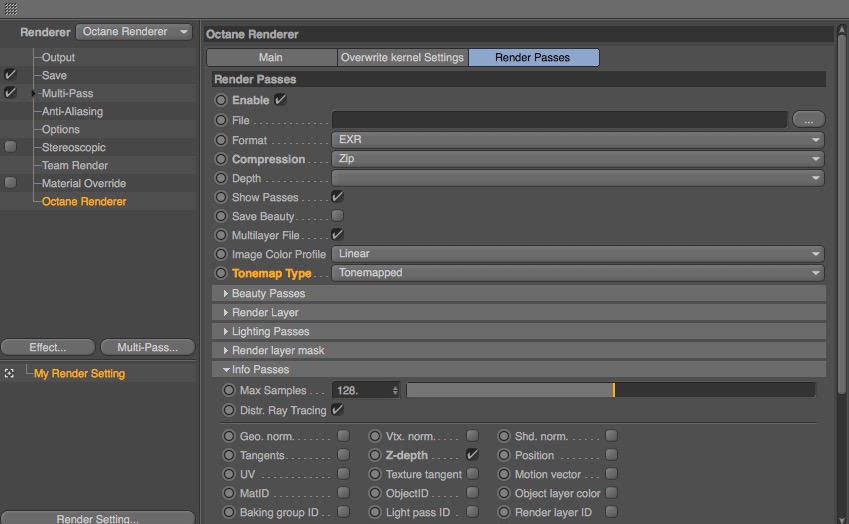Click the File path input field
The image size is (849, 524).
559,120
